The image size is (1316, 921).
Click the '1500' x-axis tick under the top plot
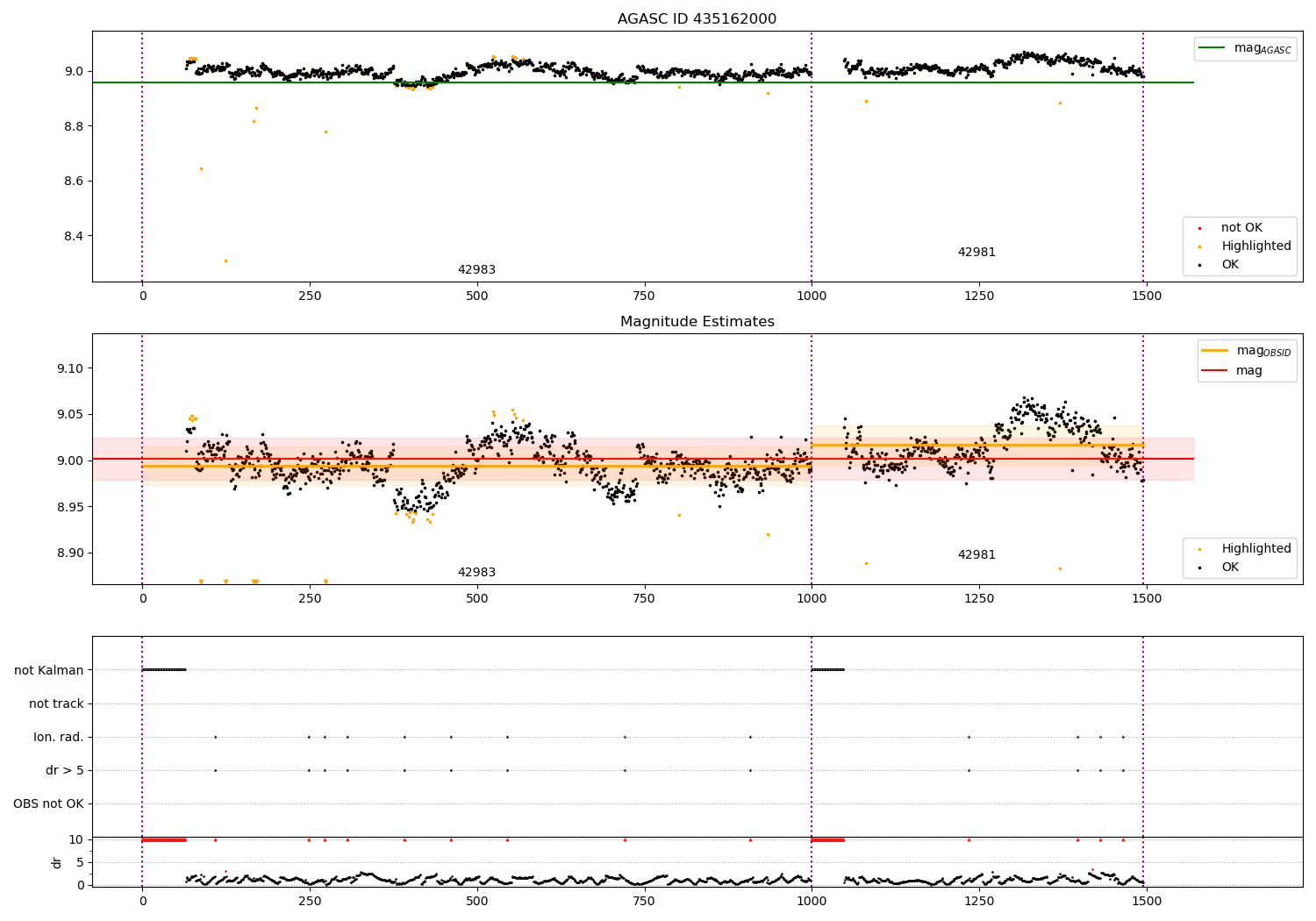click(x=1147, y=296)
